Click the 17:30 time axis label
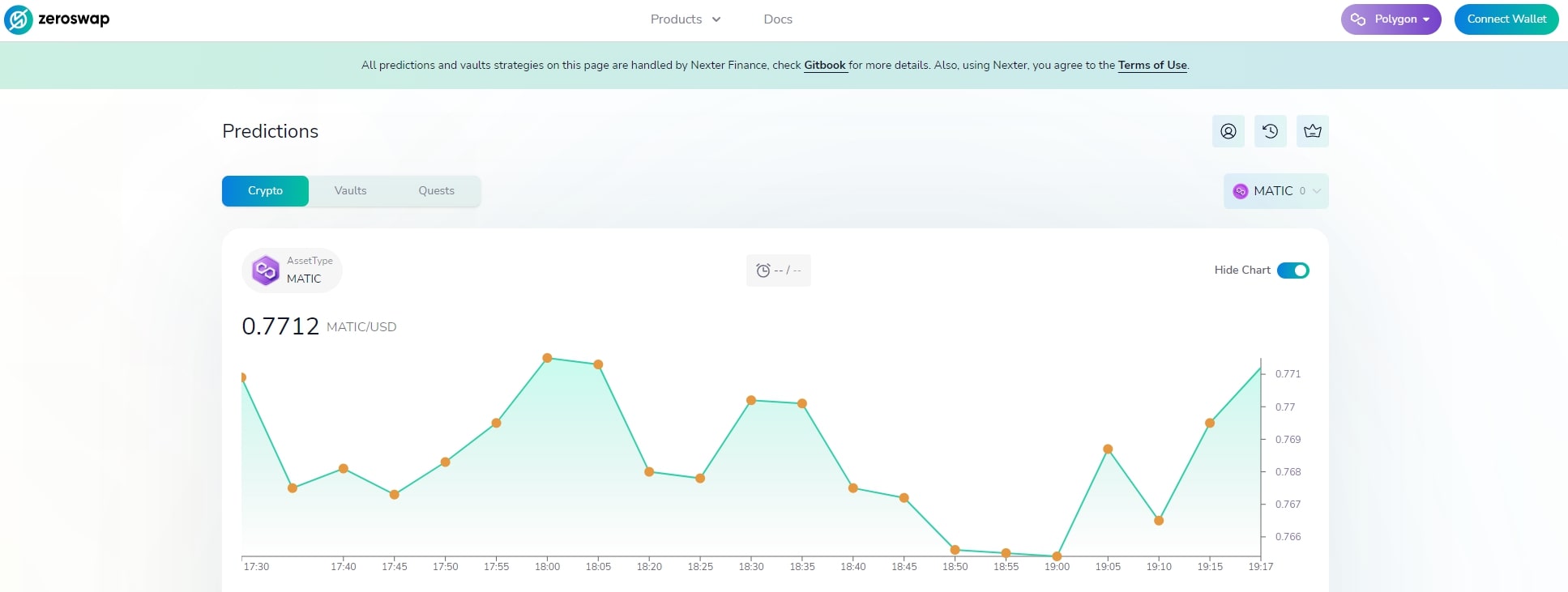 (x=256, y=567)
